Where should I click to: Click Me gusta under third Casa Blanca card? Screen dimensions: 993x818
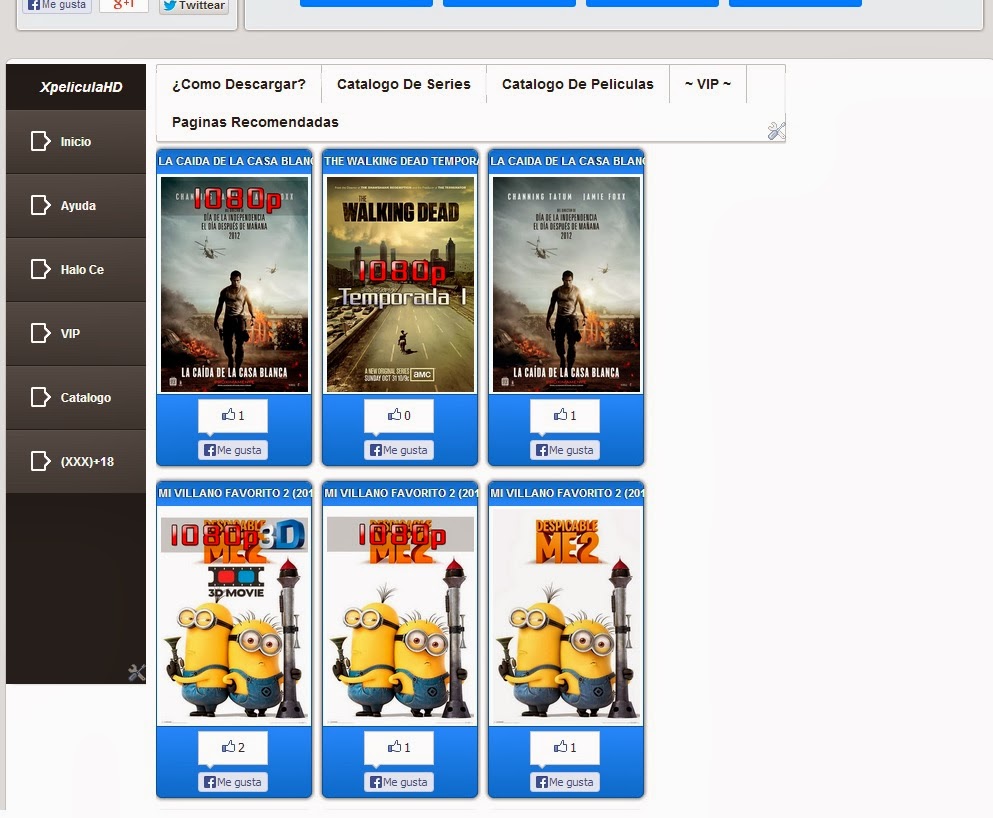pyautogui.click(x=565, y=450)
